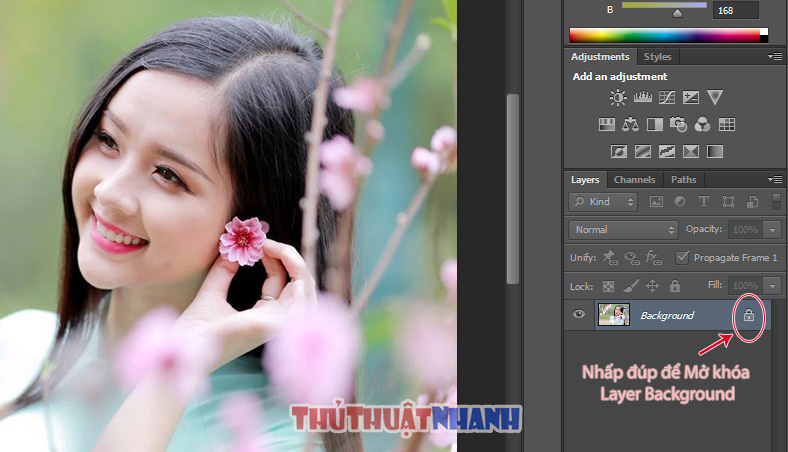Add a Black & White adjustment
Viewport: 788px width, 452px height.
(x=654, y=124)
